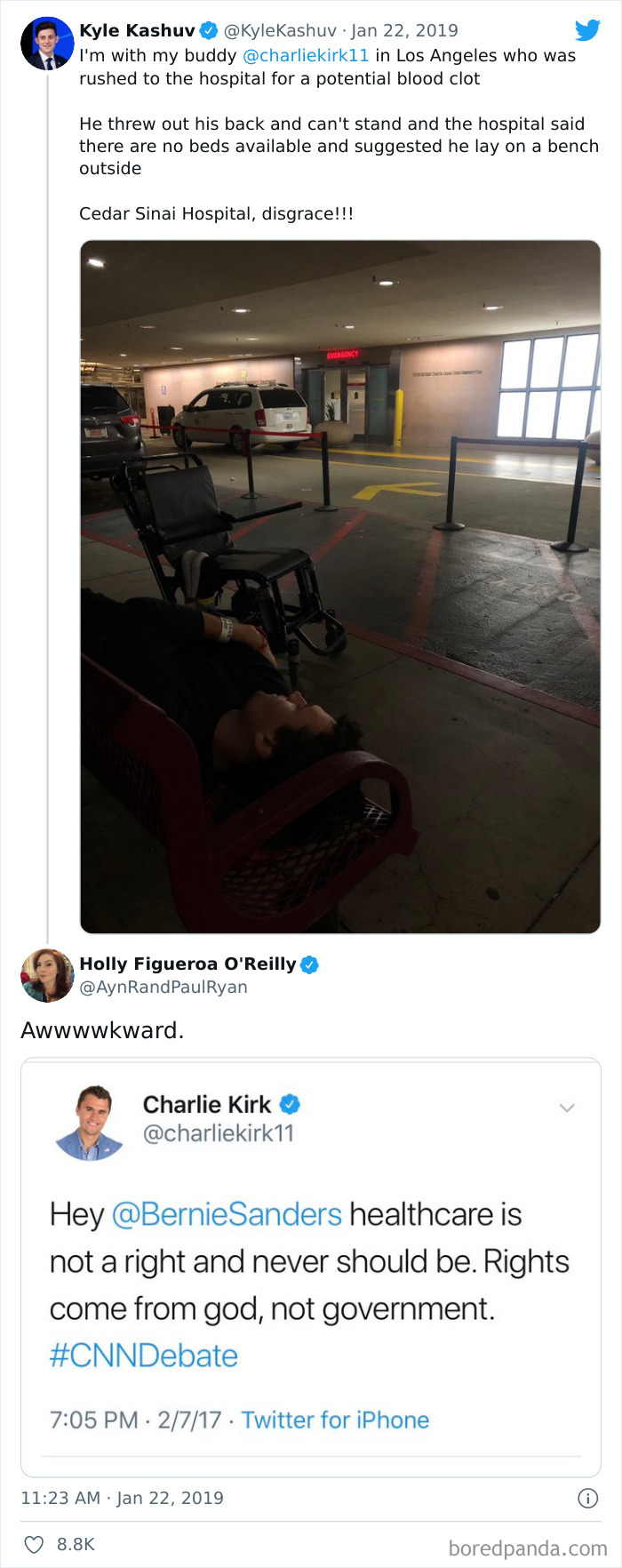Click Charlie Kirk's avatar in the quoted tweet
This screenshot has height=1568, width=622.
coord(89,1122)
